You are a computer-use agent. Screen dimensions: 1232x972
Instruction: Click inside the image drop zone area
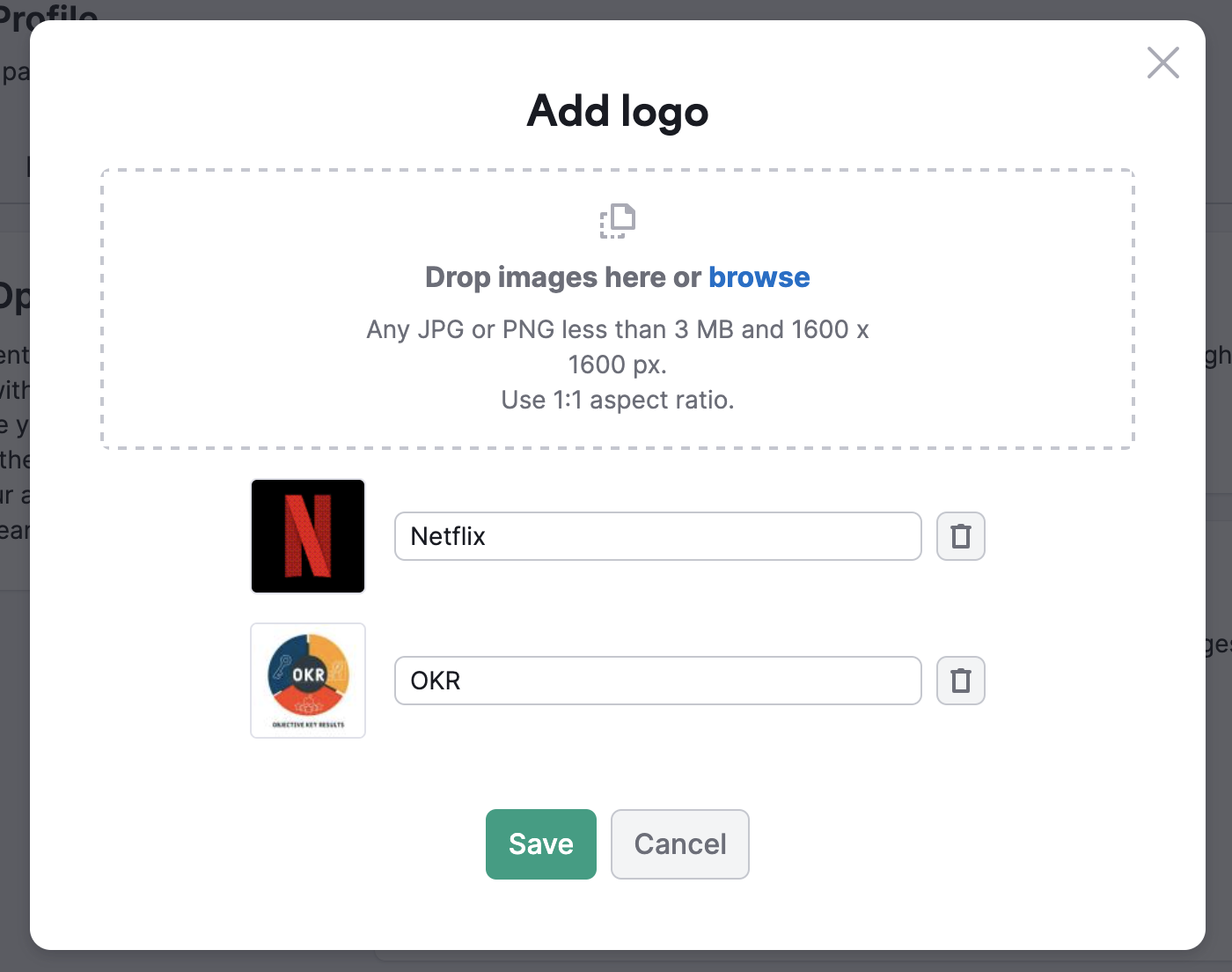pyautogui.click(x=617, y=308)
